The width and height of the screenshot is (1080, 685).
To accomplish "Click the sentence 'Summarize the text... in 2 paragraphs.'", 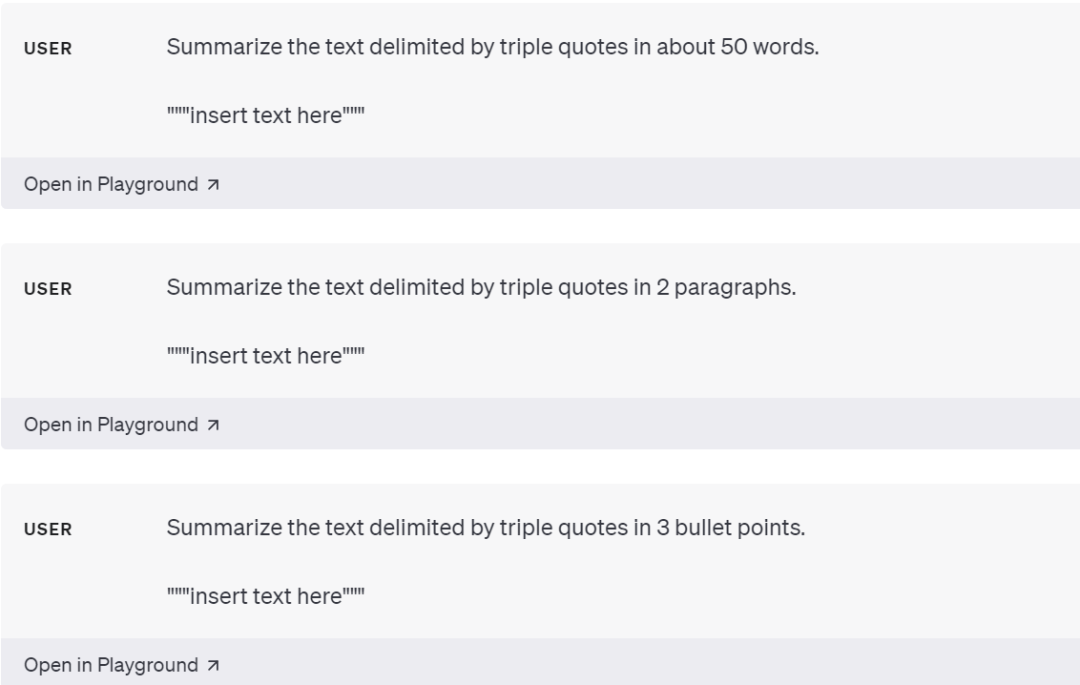I will 481,287.
